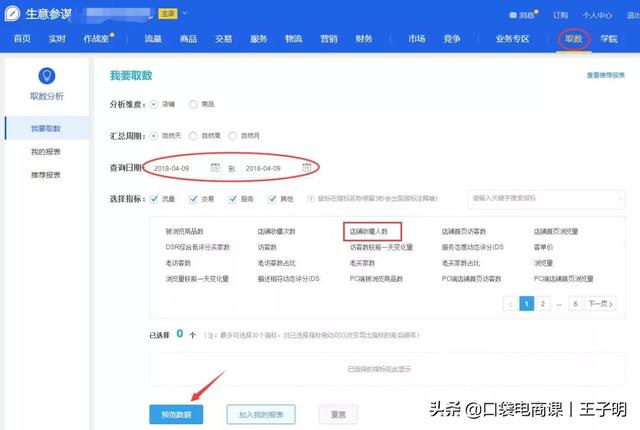Select current pagination page 1

click(x=527, y=304)
